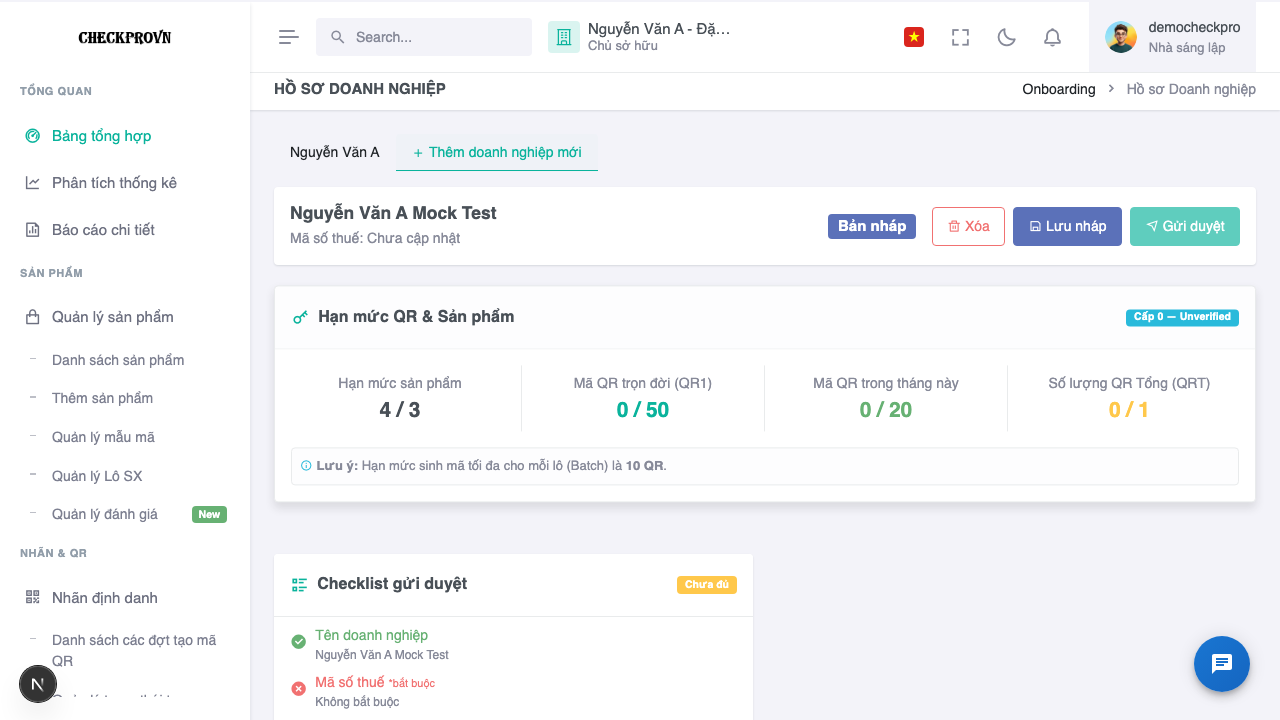Select the Thêm doanh nghiệp mới tab
Screen dimensions: 1280x720
pos(497,152)
